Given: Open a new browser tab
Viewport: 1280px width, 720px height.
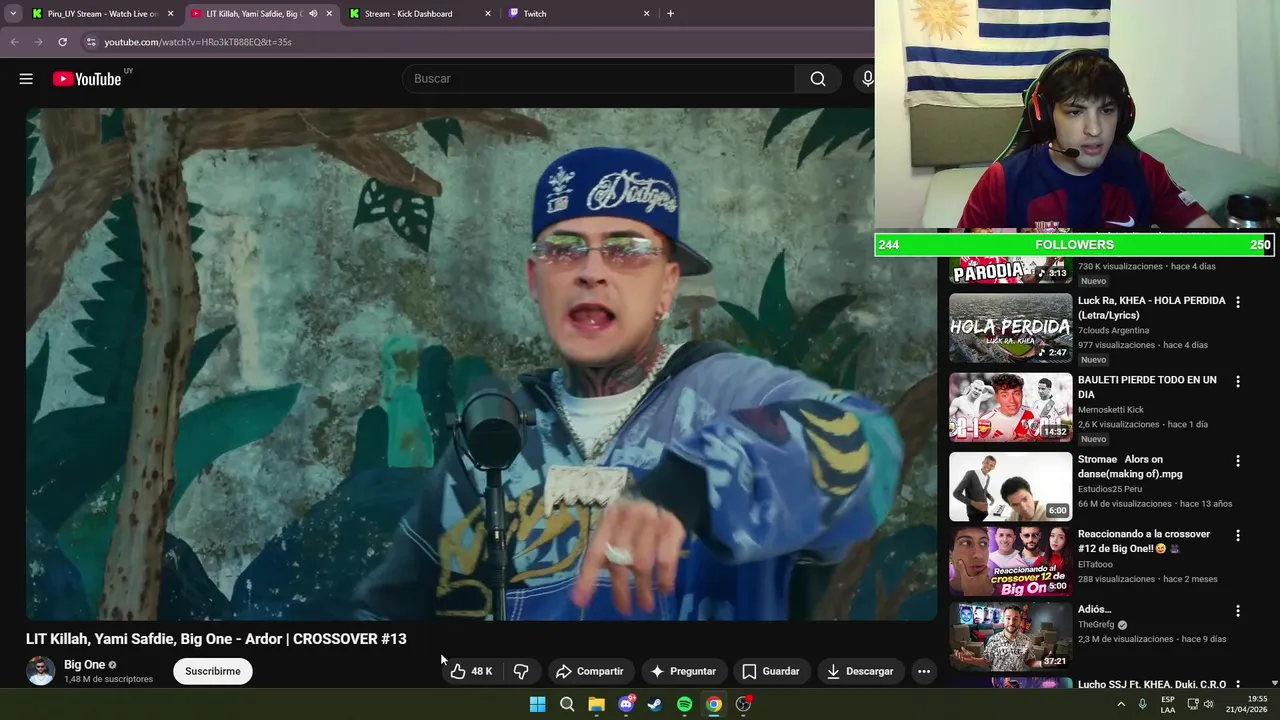Looking at the screenshot, I should coord(670,14).
